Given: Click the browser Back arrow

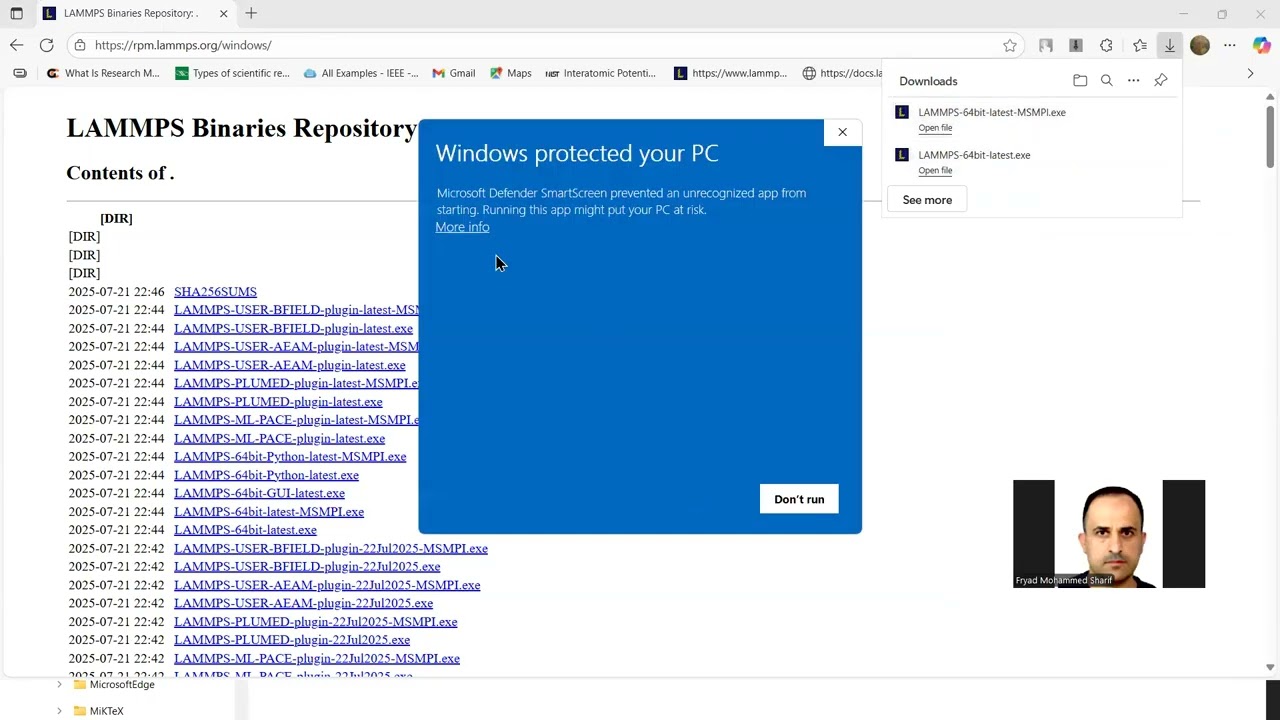Looking at the screenshot, I should (17, 45).
